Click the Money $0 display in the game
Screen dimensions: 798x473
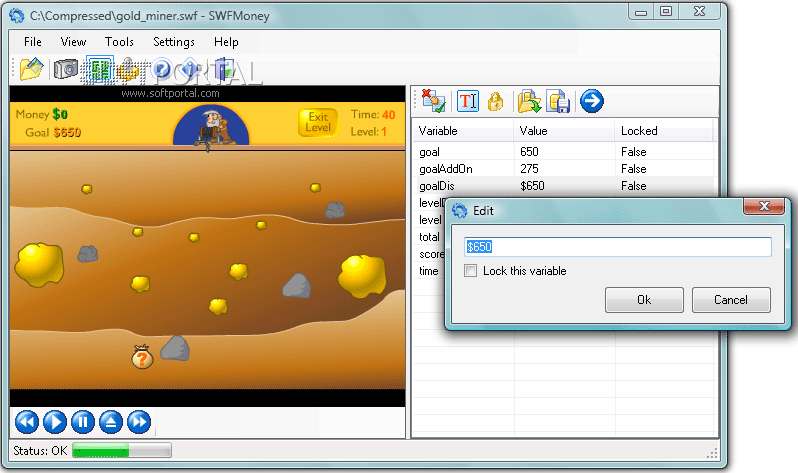tap(41, 114)
